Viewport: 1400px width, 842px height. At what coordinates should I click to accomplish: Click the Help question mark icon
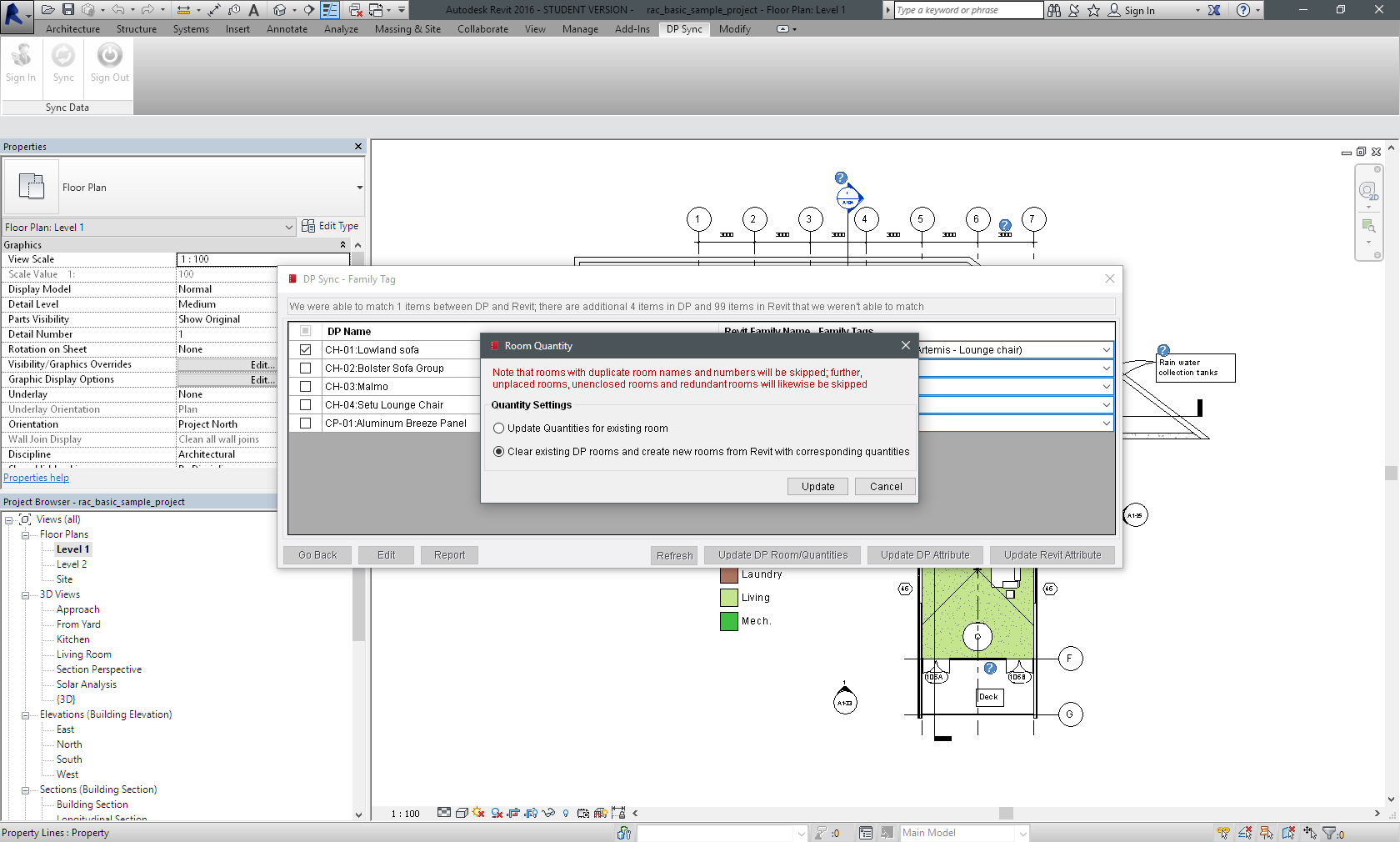coord(1243,10)
